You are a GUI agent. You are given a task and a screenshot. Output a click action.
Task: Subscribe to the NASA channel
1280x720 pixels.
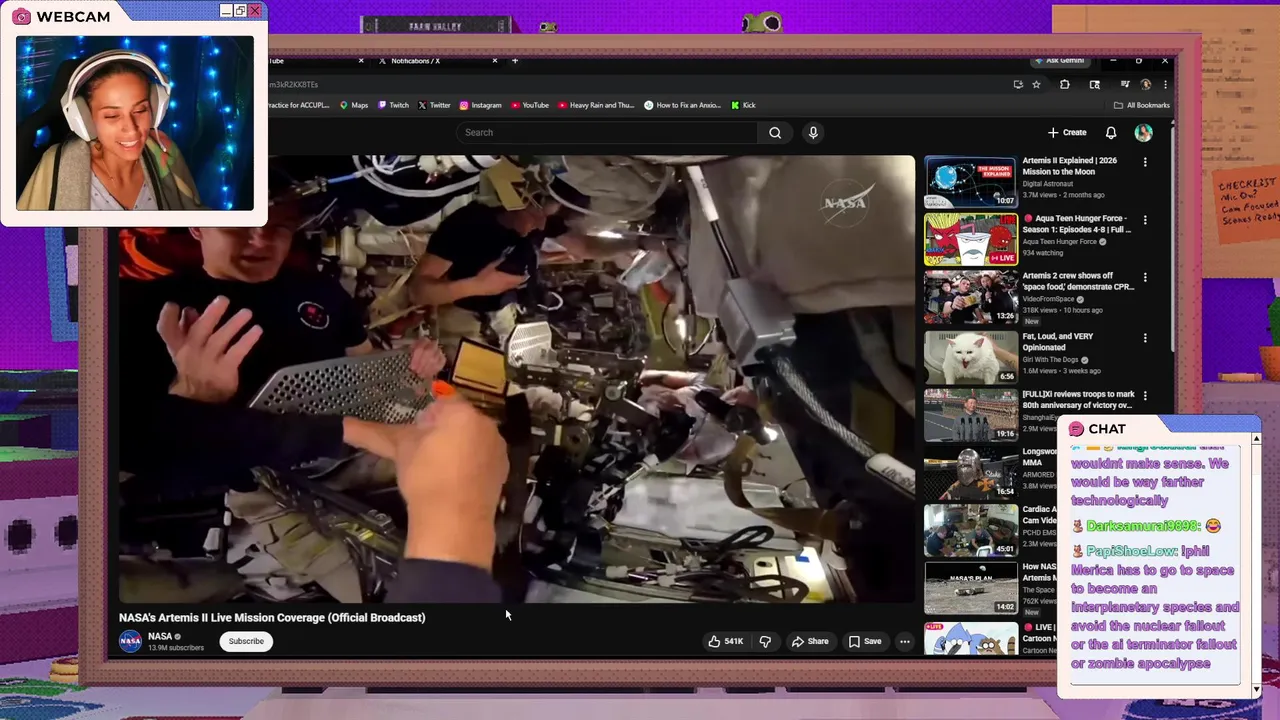(246, 641)
